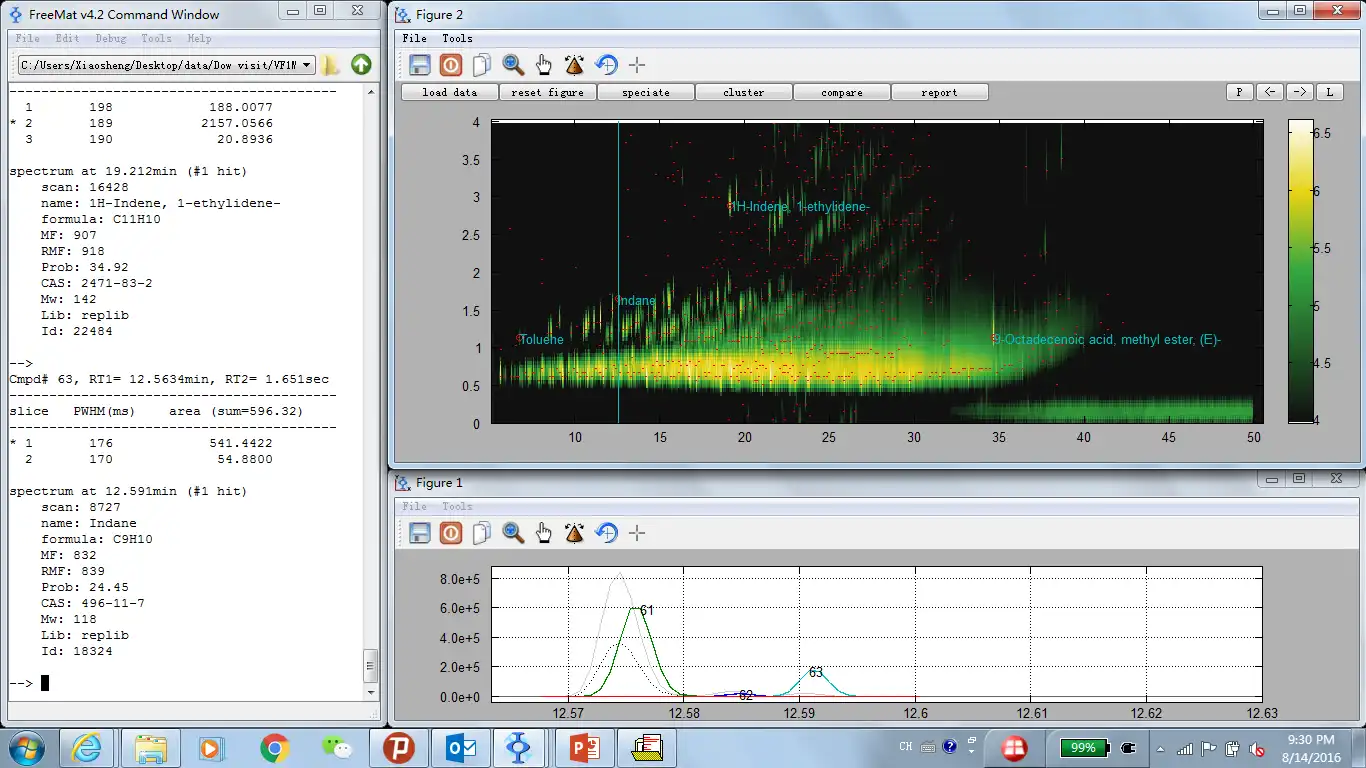Screen dimensions: 1366x768
Task: Click the red power/close icon in Figure 1
Action: pos(451,533)
